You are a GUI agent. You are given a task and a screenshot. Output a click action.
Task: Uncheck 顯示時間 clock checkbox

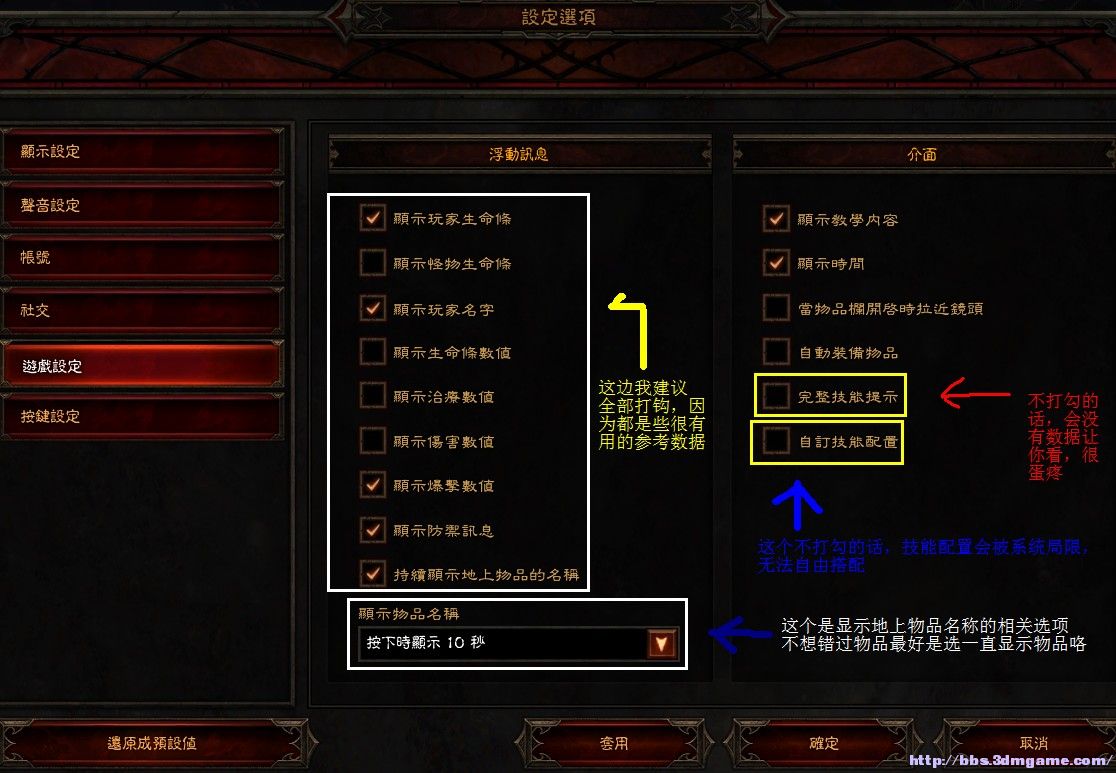(777, 263)
